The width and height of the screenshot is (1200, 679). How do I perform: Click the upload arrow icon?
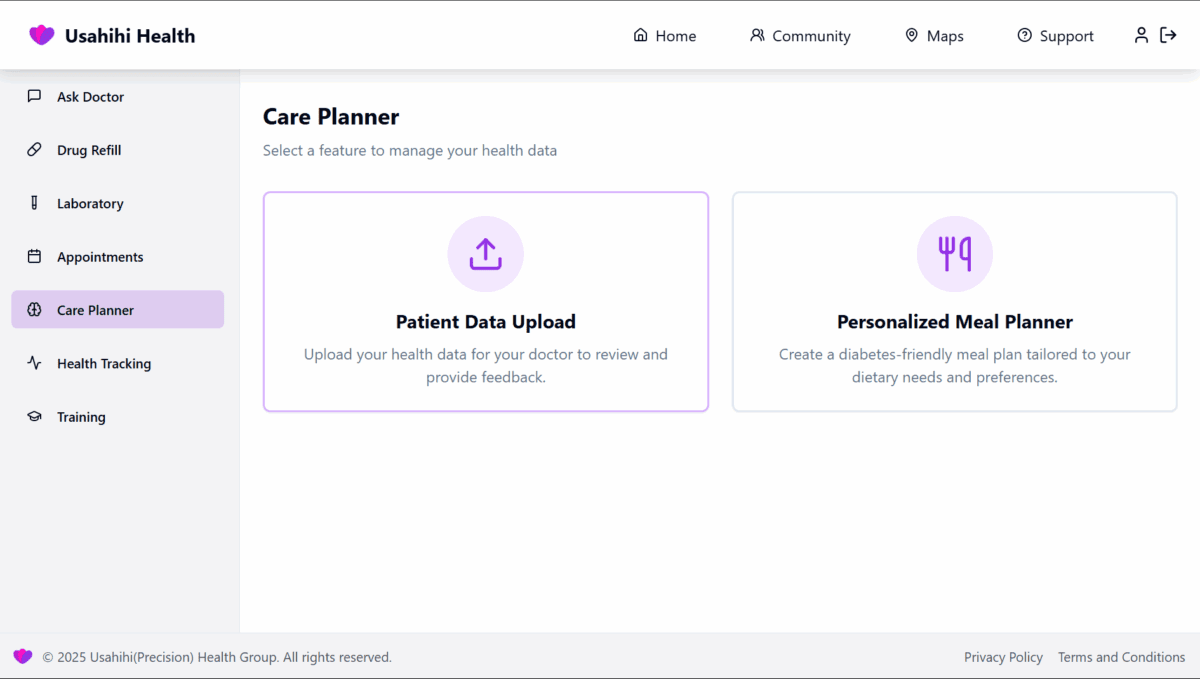[485, 254]
